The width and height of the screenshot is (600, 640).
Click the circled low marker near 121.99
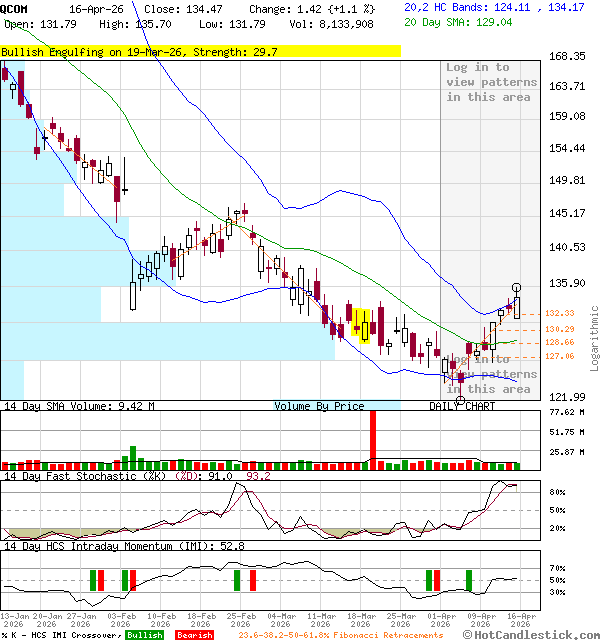tap(461, 400)
